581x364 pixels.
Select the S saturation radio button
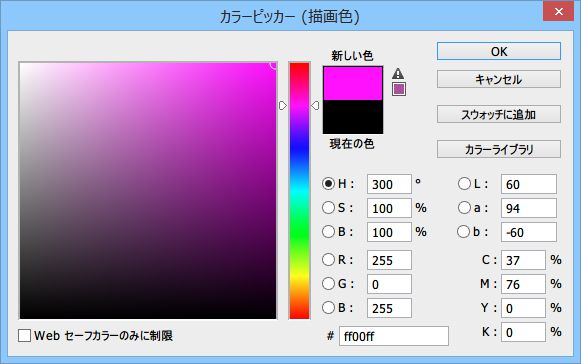[x=328, y=208]
